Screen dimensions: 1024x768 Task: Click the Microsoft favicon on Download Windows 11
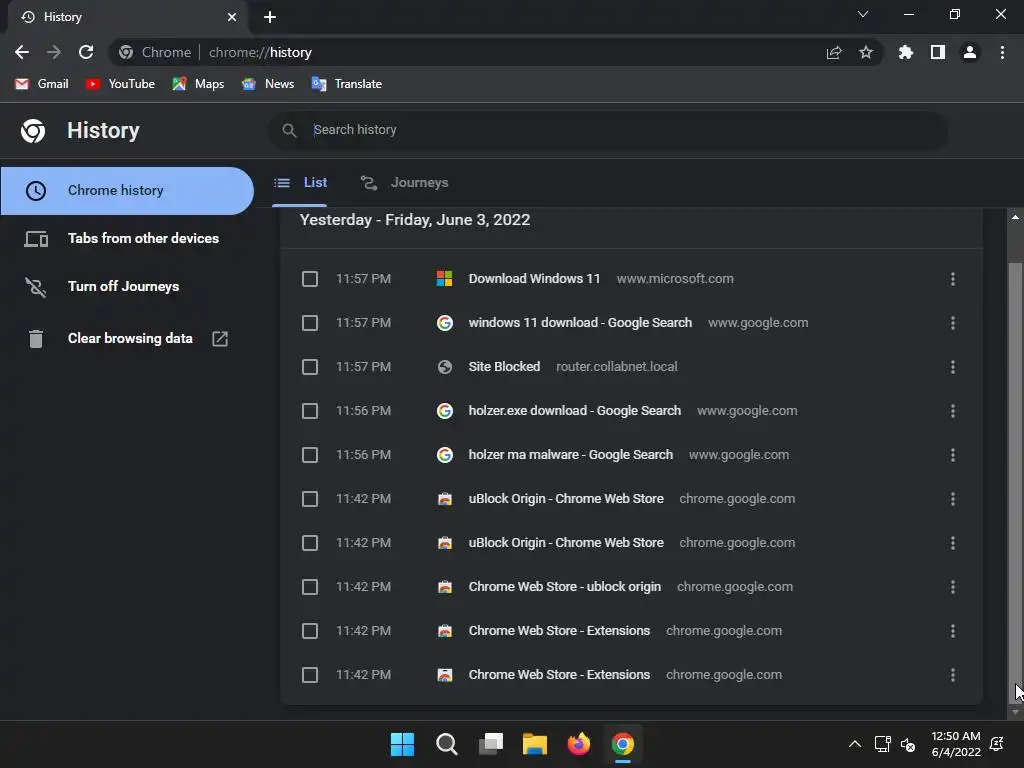tap(445, 279)
